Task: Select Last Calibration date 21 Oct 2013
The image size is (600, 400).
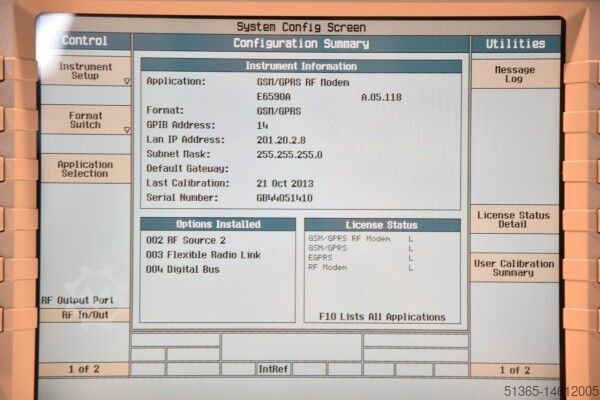Action: point(285,184)
